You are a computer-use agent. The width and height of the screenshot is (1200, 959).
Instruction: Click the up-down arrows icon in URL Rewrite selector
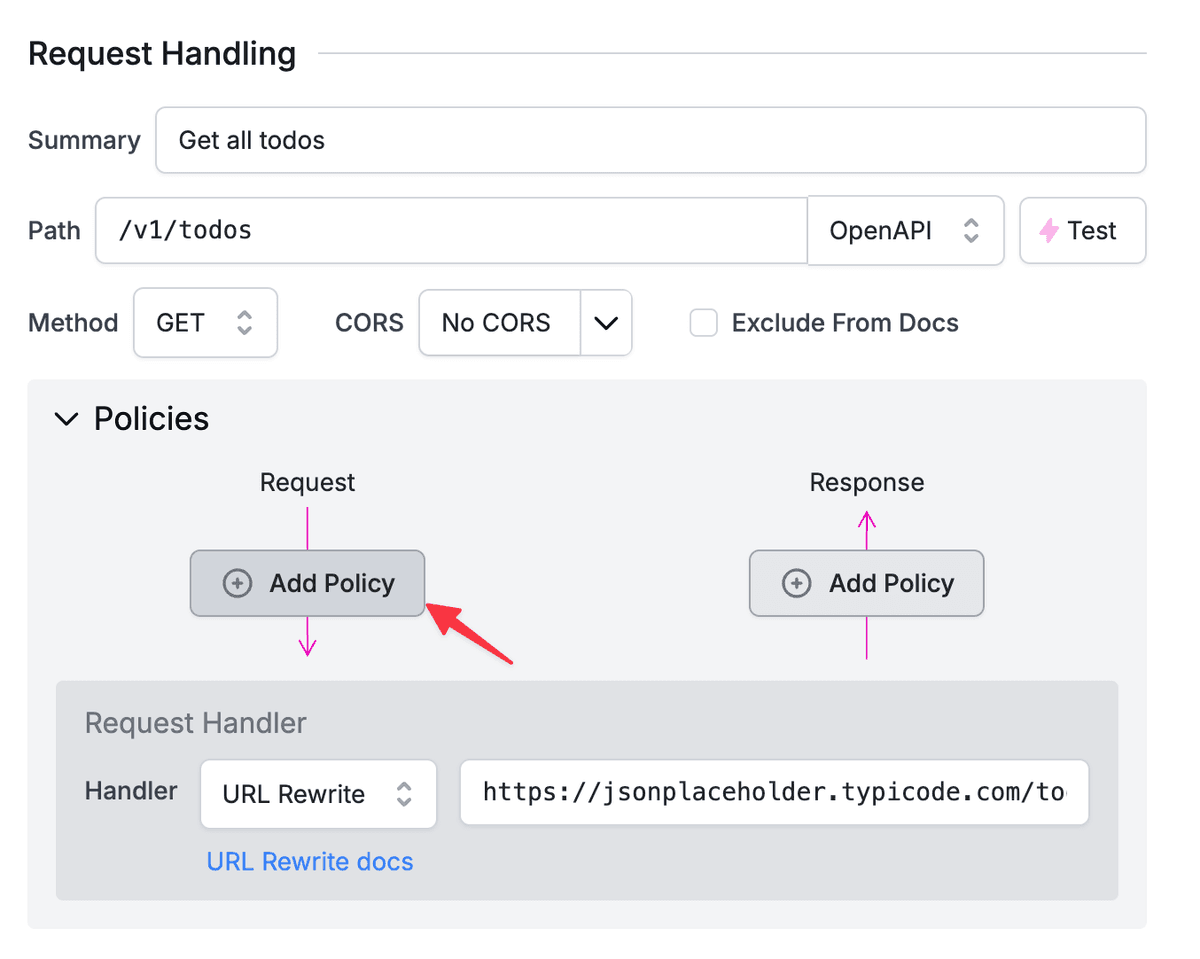click(x=403, y=794)
